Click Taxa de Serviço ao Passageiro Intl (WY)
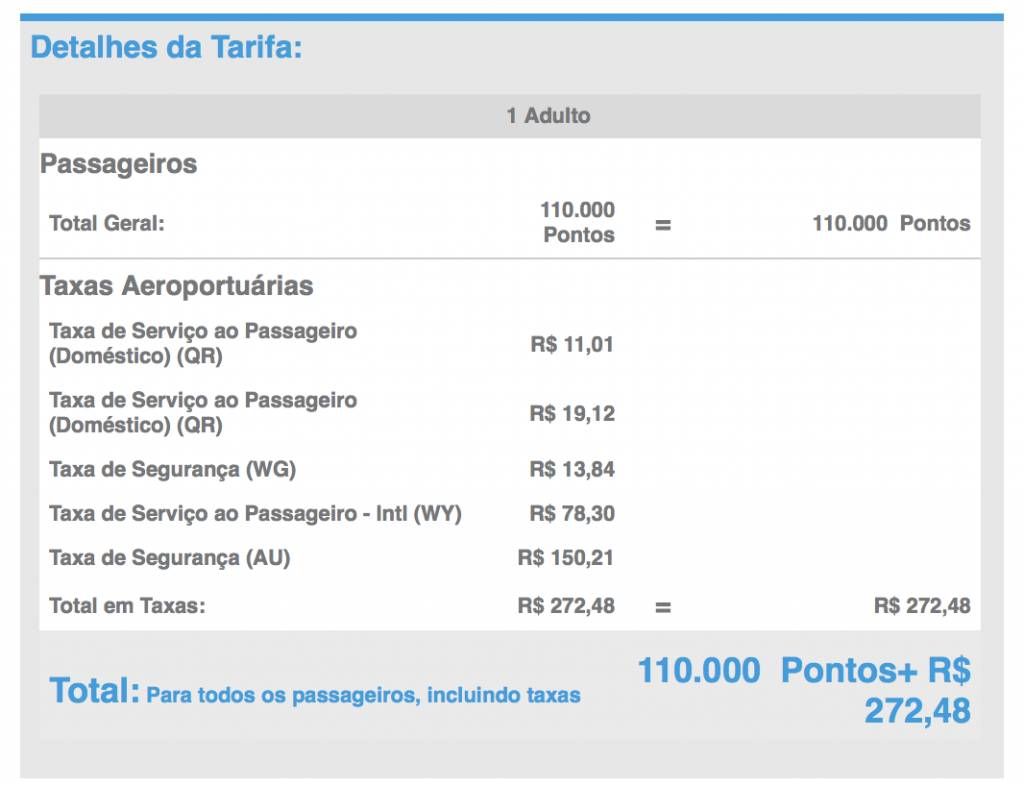This screenshot has width=1024, height=786. click(255, 514)
